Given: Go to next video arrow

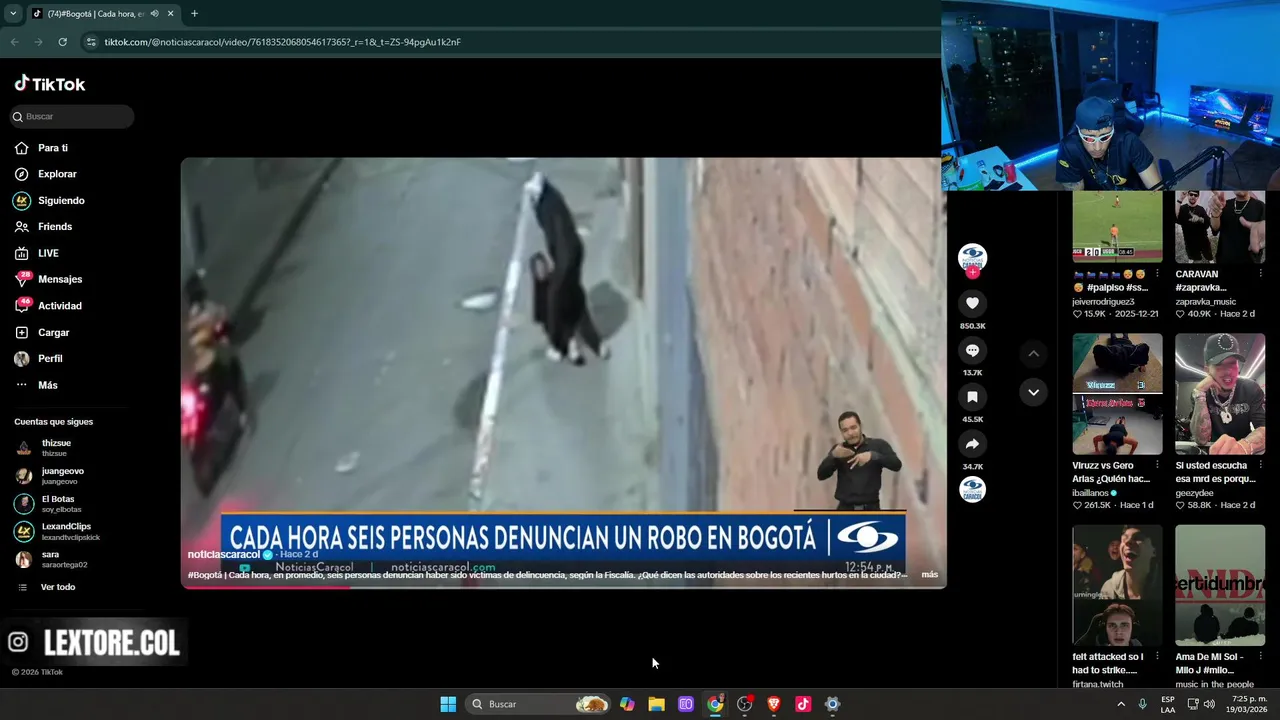Looking at the screenshot, I should click(x=1033, y=392).
